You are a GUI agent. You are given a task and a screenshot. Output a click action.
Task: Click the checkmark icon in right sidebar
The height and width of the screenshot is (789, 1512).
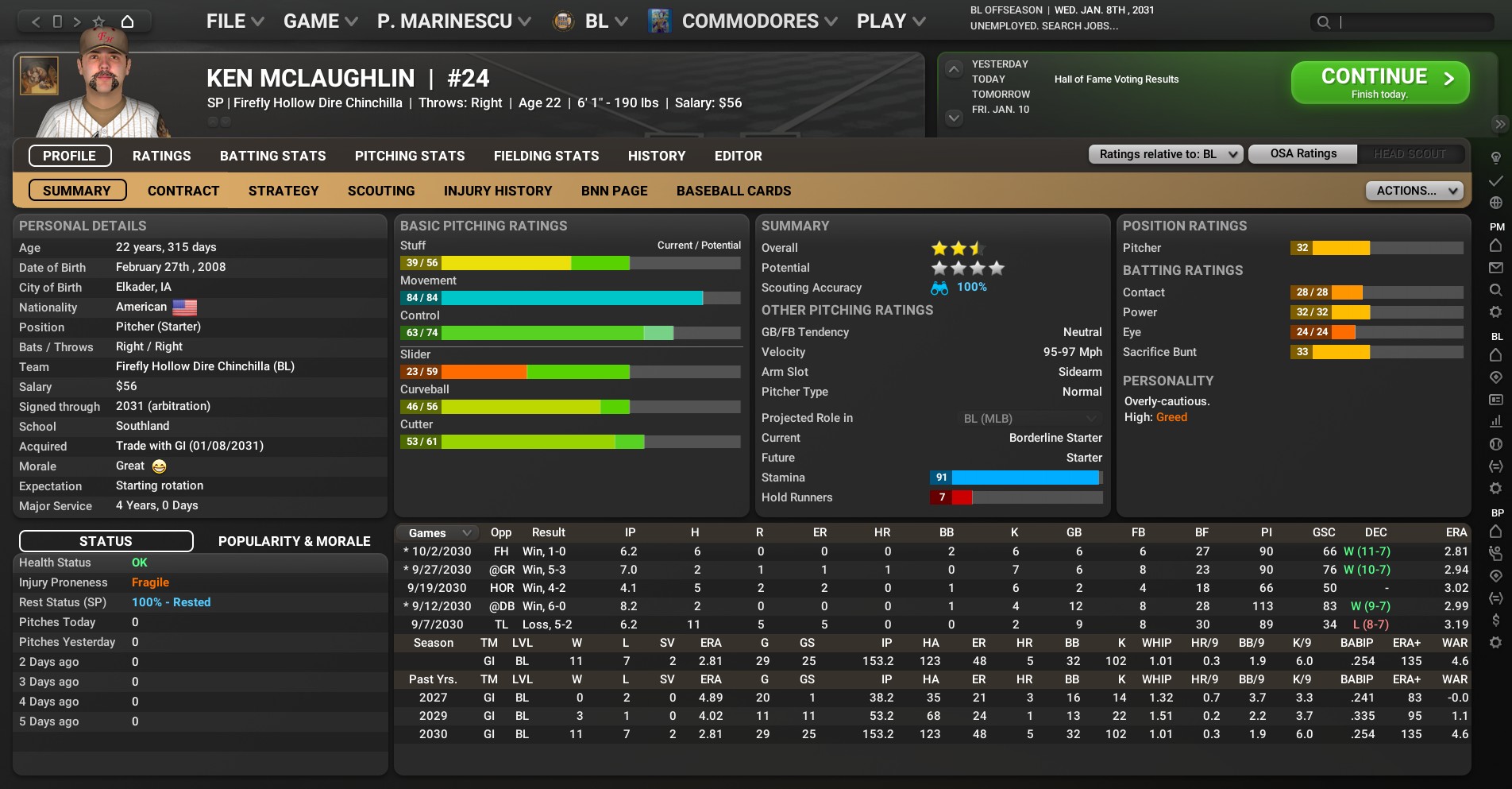[1495, 181]
